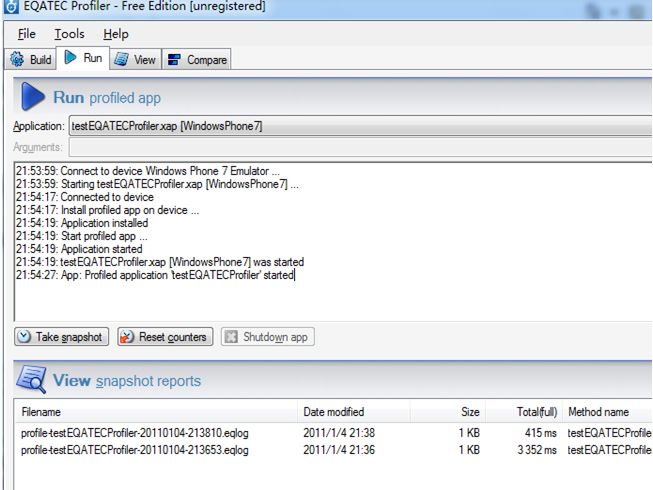Screen dimensions: 653x490
Task: Click log line 'Connected to device'
Action: click(x=85, y=197)
